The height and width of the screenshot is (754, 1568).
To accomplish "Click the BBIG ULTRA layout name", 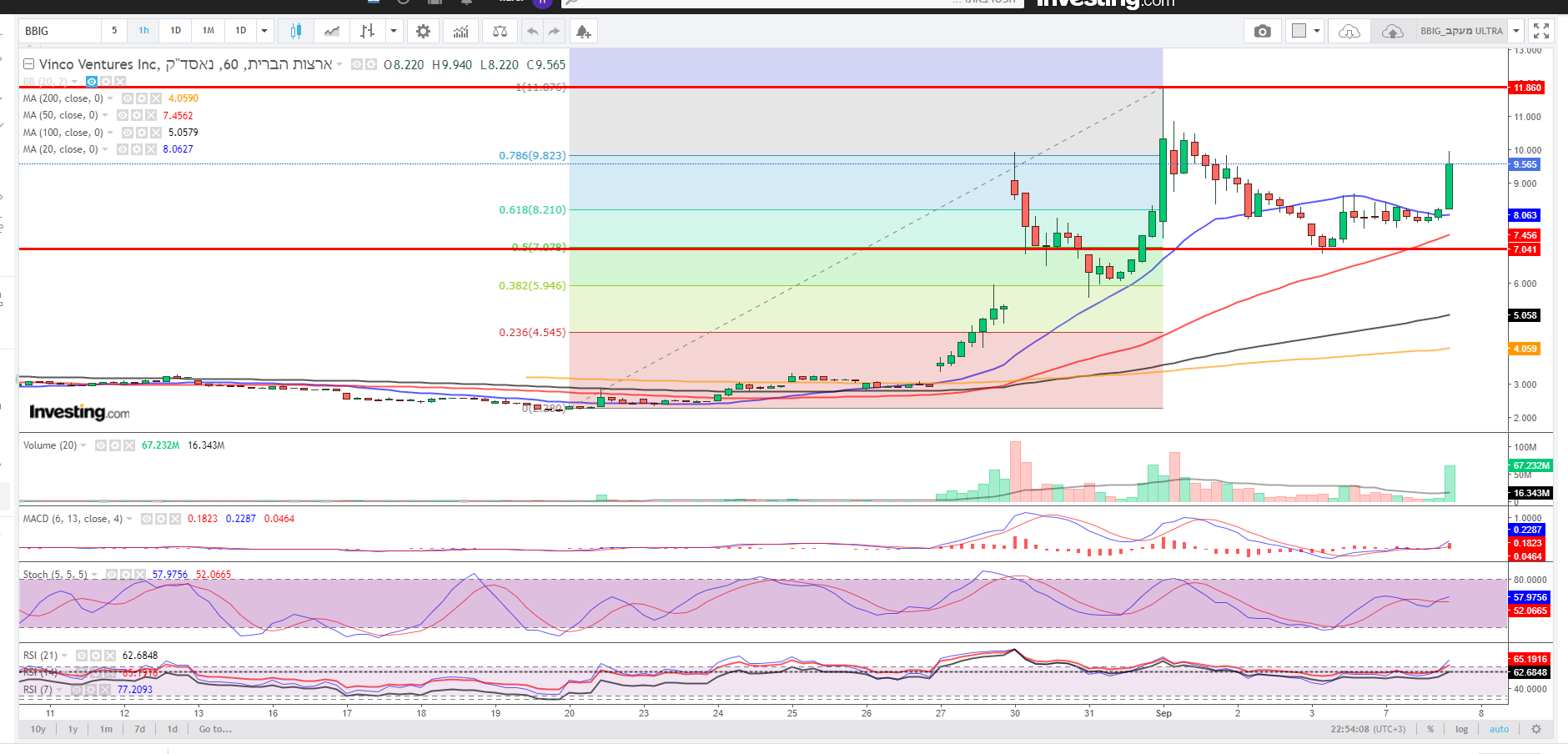I will [x=1461, y=32].
